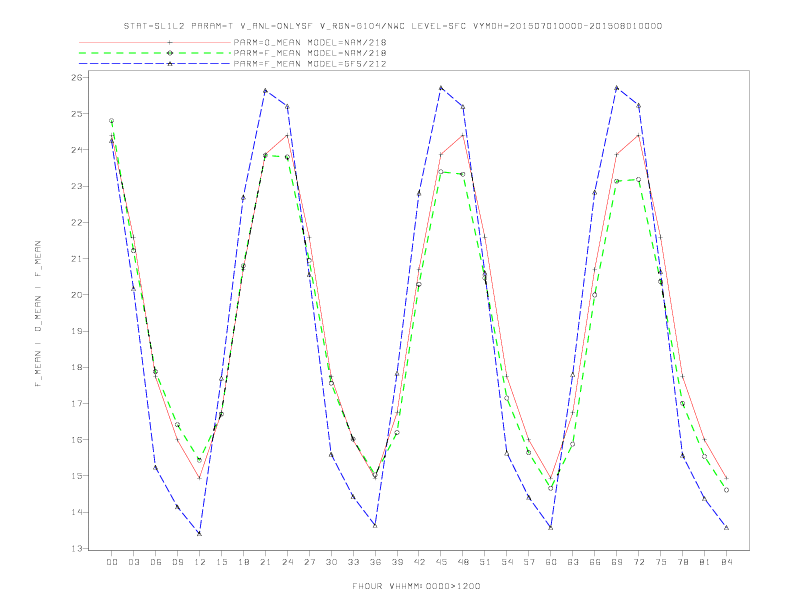The height and width of the screenshot is (612, 792).
Task: Click y-axis tick label 17
Action: point(77,403)
